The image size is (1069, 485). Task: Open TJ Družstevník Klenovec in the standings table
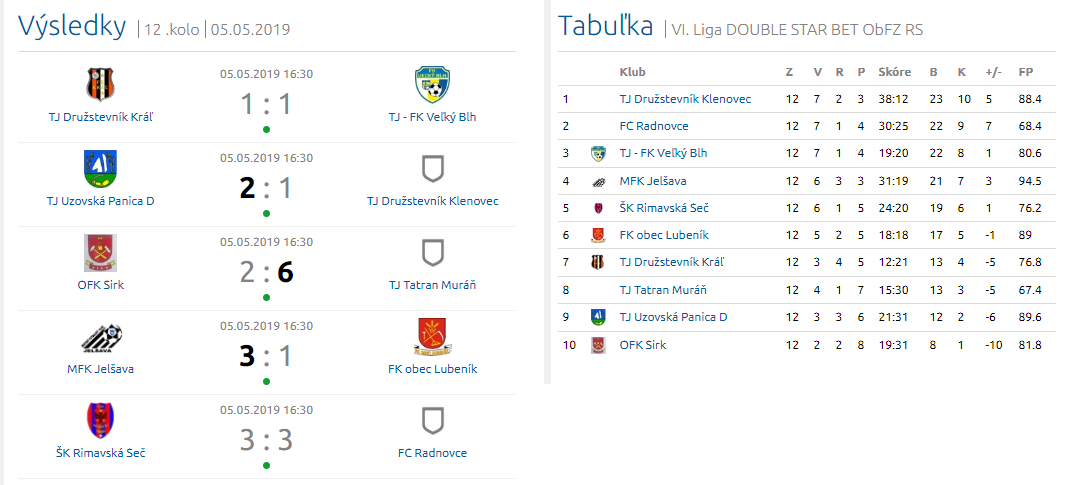tap(685, 99)
